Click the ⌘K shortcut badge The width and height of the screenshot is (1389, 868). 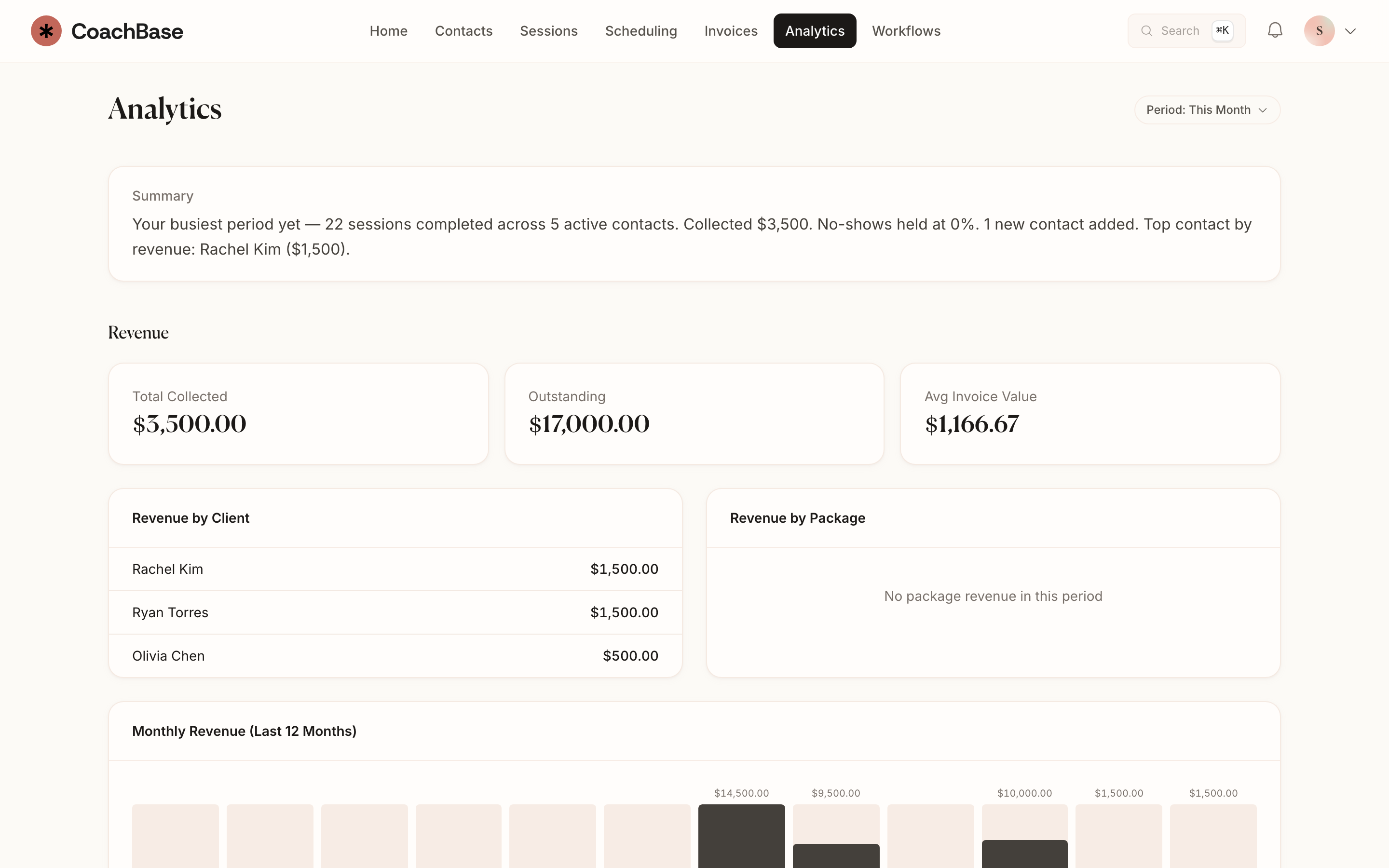coord(1222,30)
